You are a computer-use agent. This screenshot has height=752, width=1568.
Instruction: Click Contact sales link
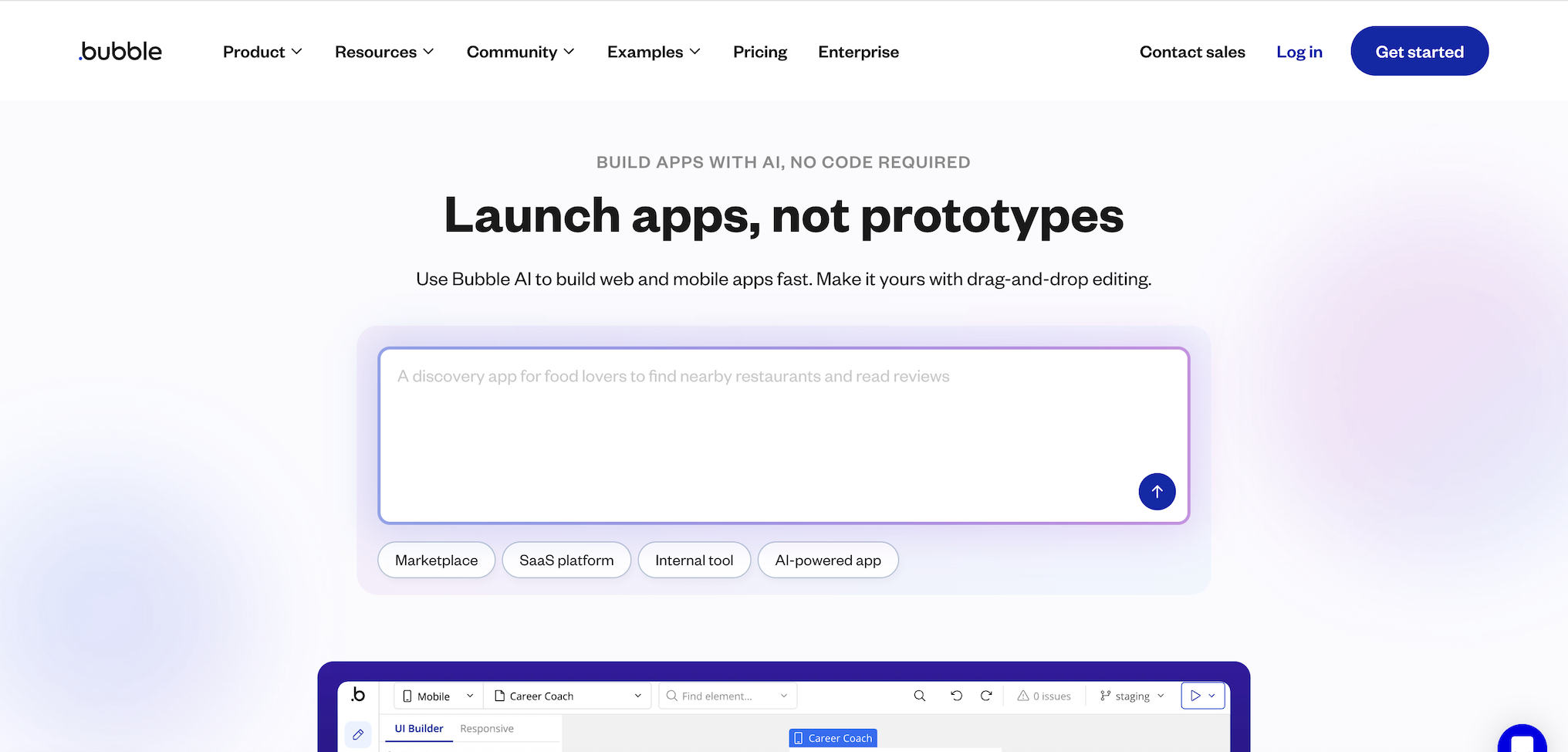(x=1192, y=52)
